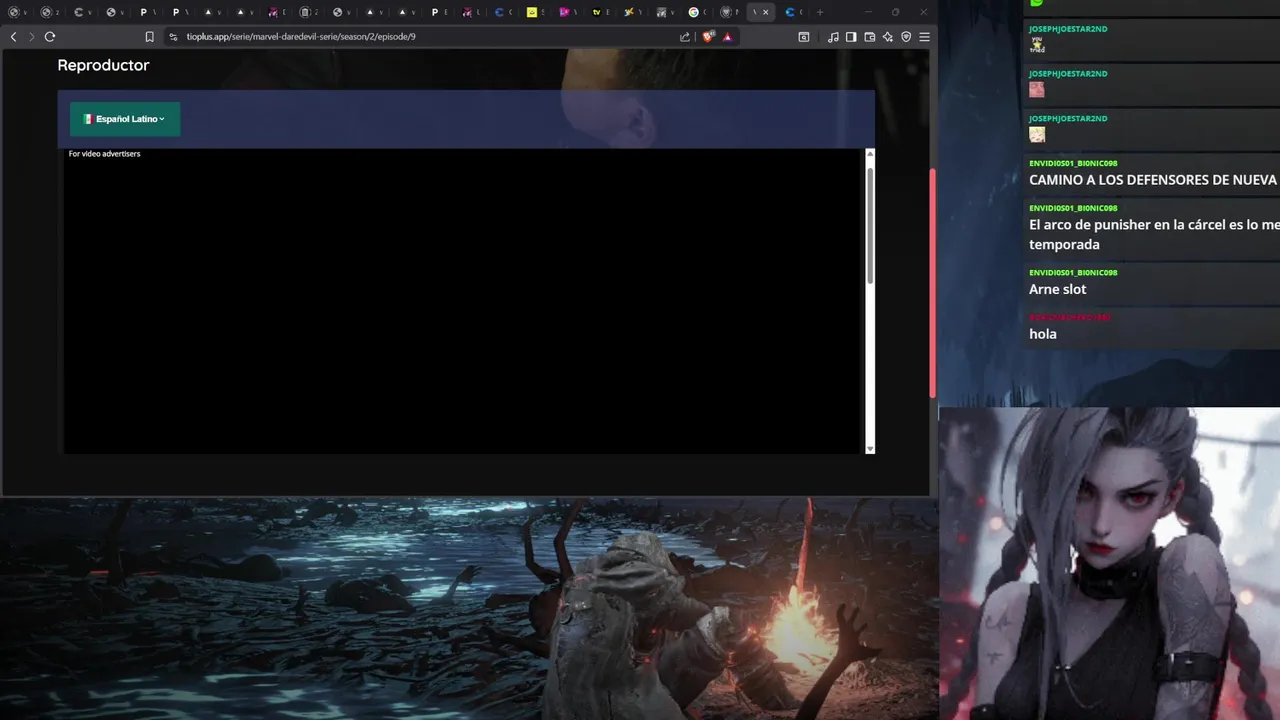Viewport: 1280px width, 720px height.
Task: Go forward in browser history
Action: pos(31,37)
